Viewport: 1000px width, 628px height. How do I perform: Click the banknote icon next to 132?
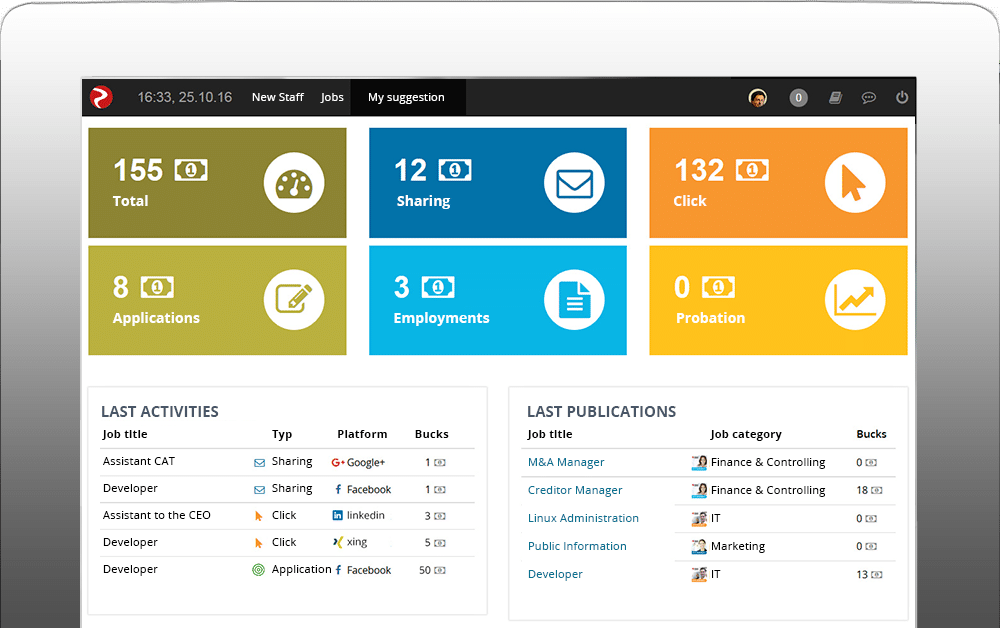pos(753,170)
